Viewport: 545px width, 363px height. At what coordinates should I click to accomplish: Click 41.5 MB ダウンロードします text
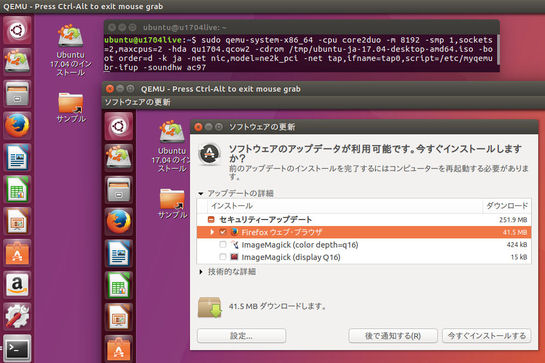(x=277, y=306)
